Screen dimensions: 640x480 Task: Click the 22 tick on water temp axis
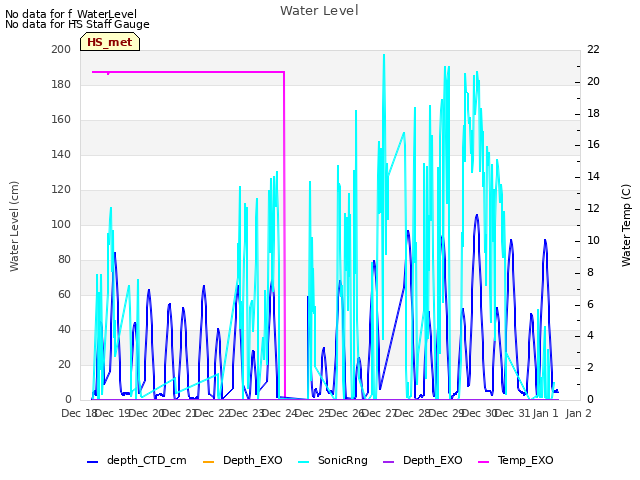pyautogui.click(x=593, y=49)
